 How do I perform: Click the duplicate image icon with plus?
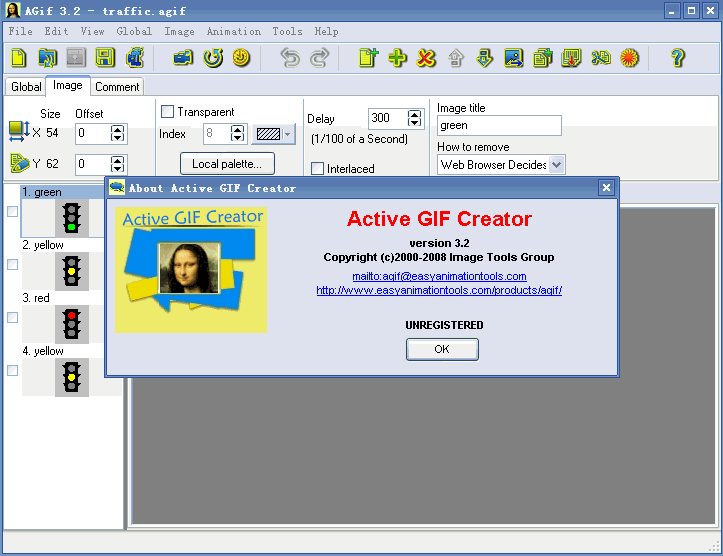(543, 58)
